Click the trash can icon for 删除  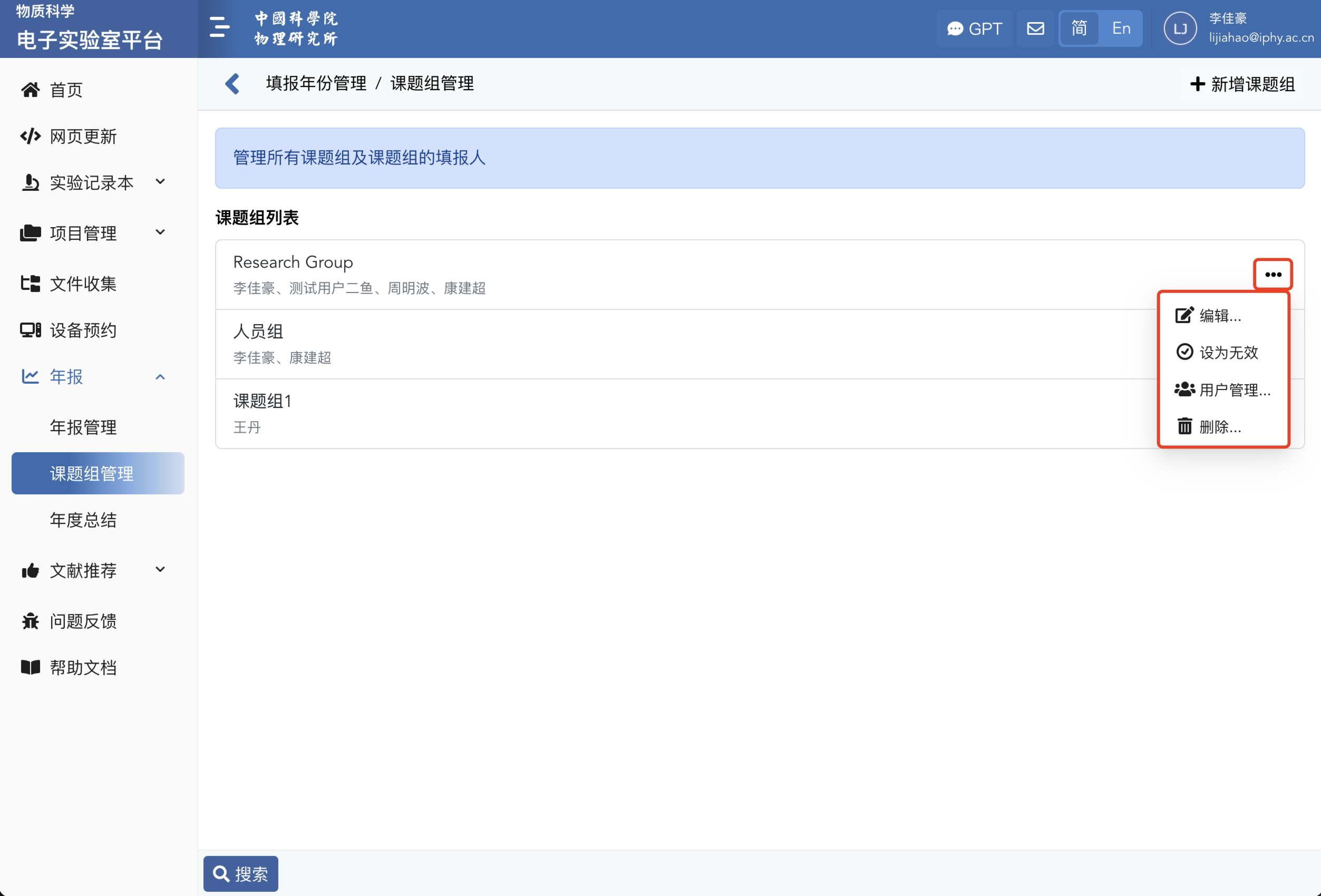[1184, 427]
